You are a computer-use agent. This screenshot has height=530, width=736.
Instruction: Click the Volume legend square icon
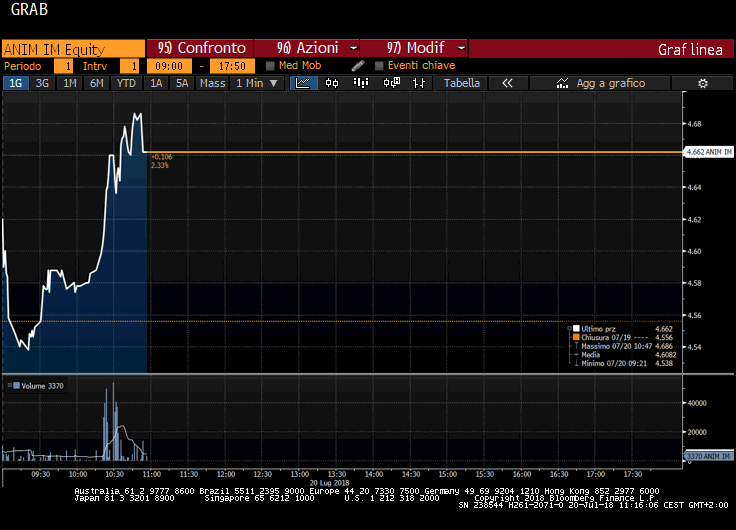(x=16, y=385)
